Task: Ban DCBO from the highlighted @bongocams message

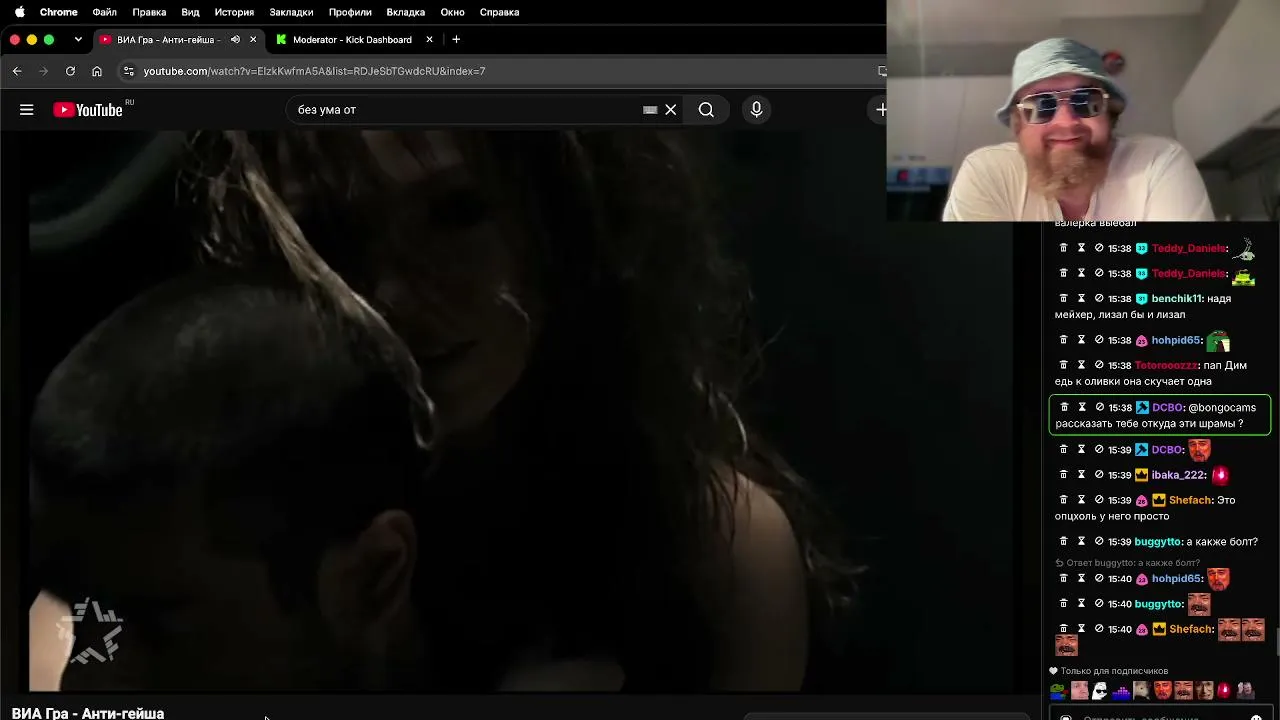Action: 1099,408
